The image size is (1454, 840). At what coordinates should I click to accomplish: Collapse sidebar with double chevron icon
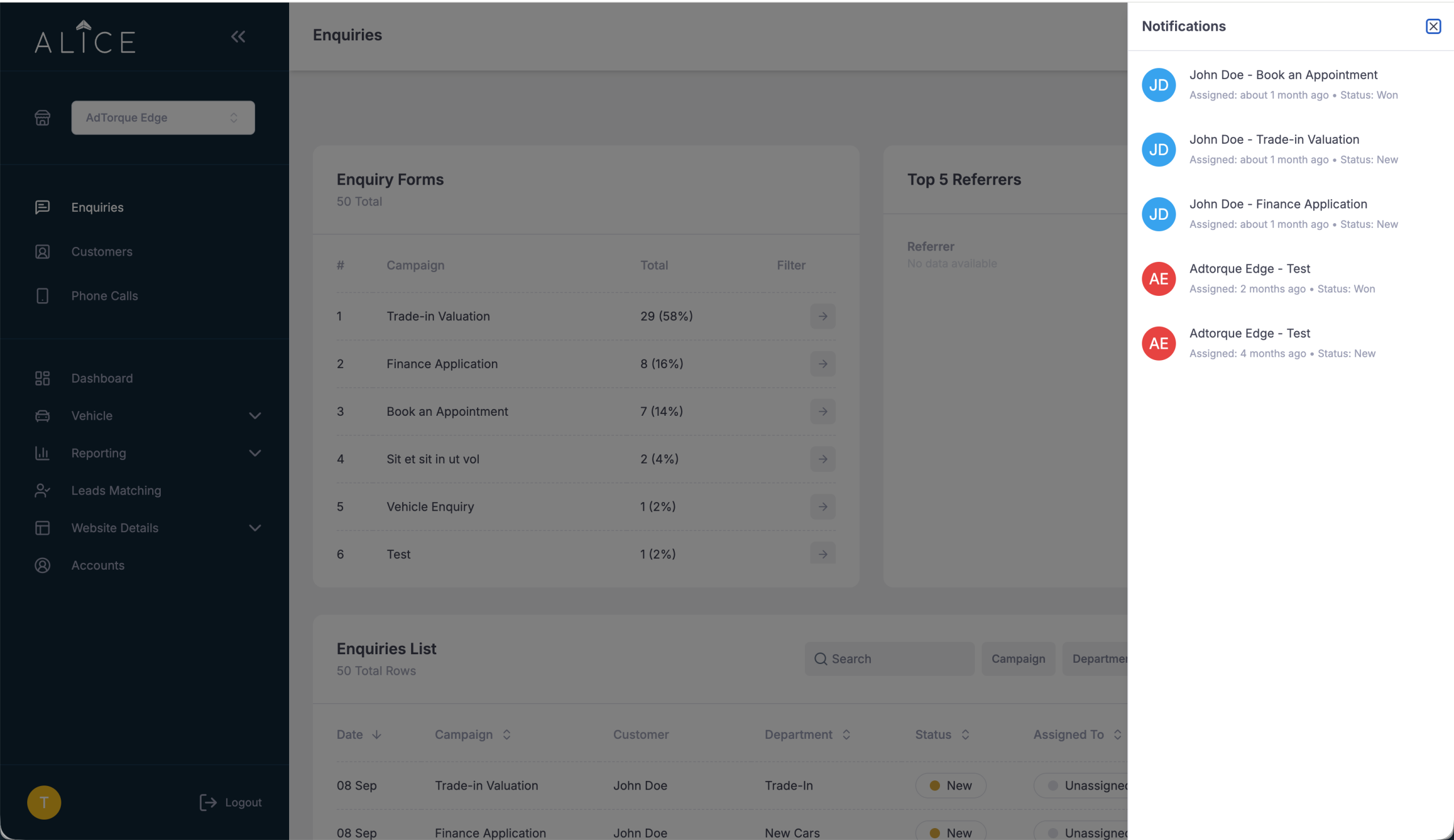[238, 37]
